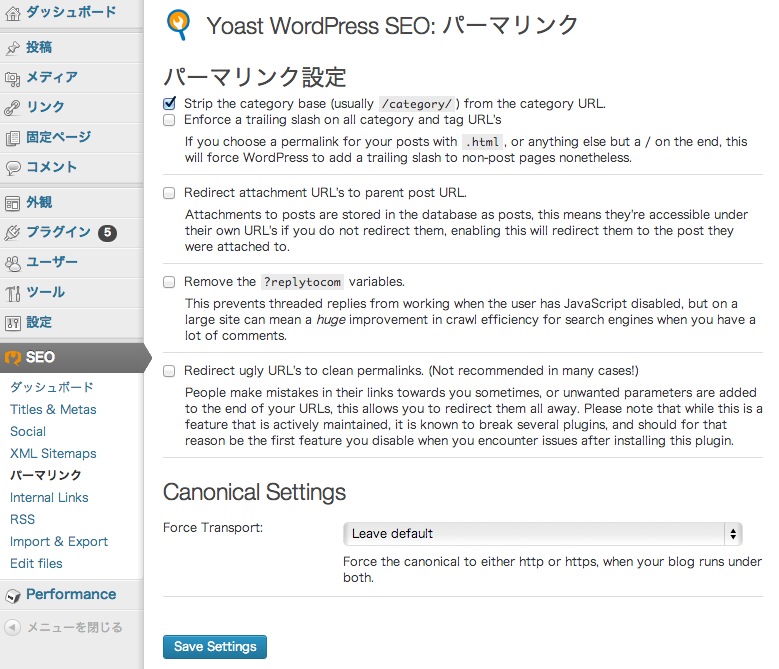Screen dimensions: 779x669
Task: Click the Posts (投稿) pushpin icon
Action: 13,47
